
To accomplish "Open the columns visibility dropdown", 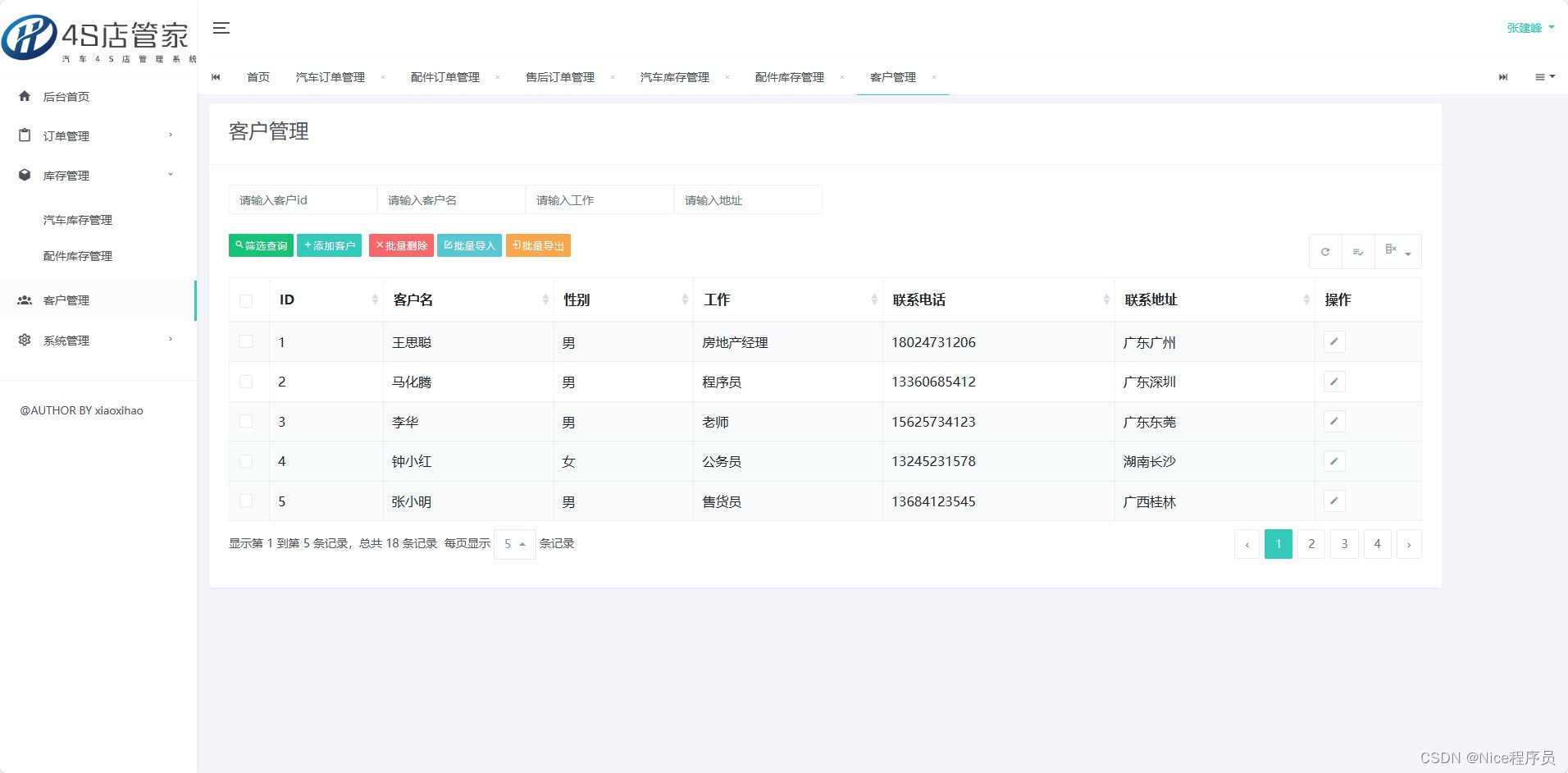I will click(x=1398, y=252).
